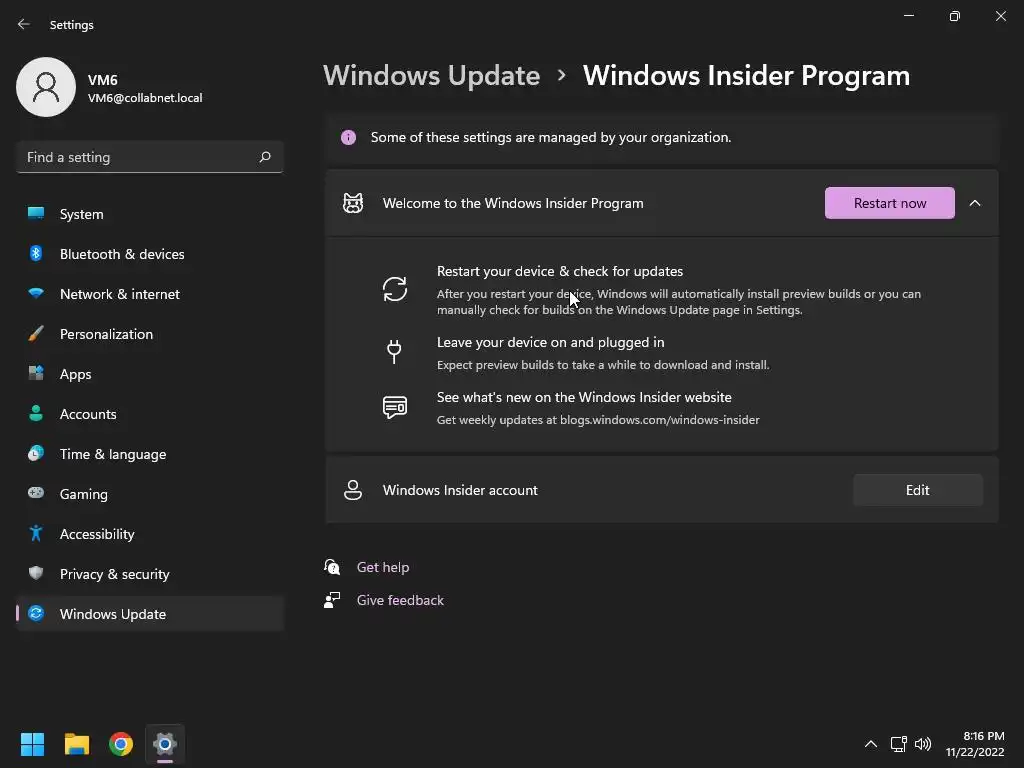Viewport: 1024px width, 768px height.
Task: Collapse the Windows Insider Program welcome section
Action: [x=975, y=203]
